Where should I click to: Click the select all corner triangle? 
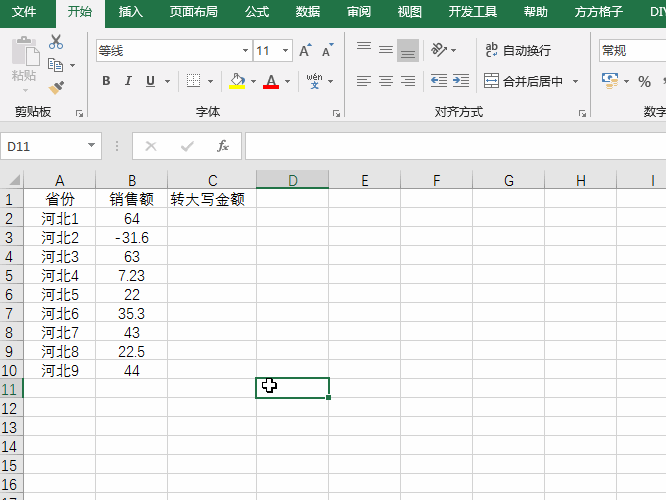click(14, 180)
